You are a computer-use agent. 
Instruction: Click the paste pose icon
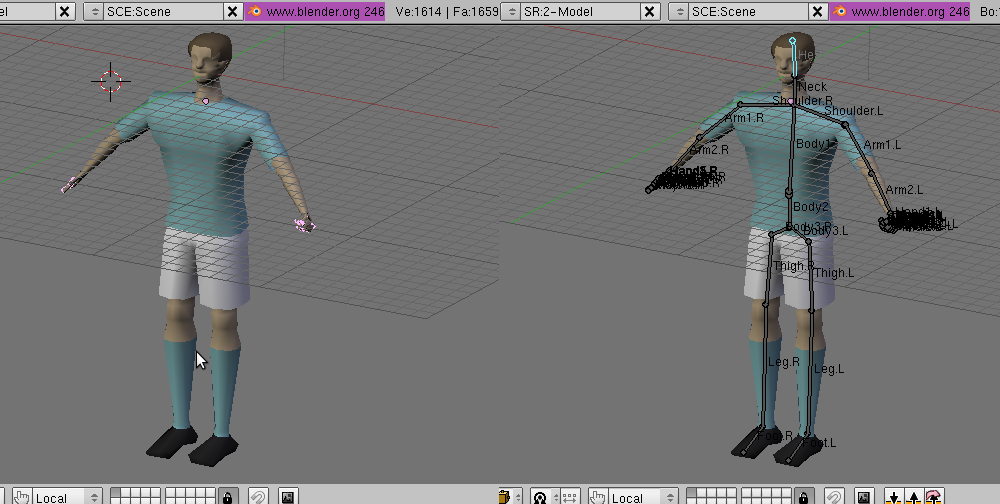coord(913,496)
